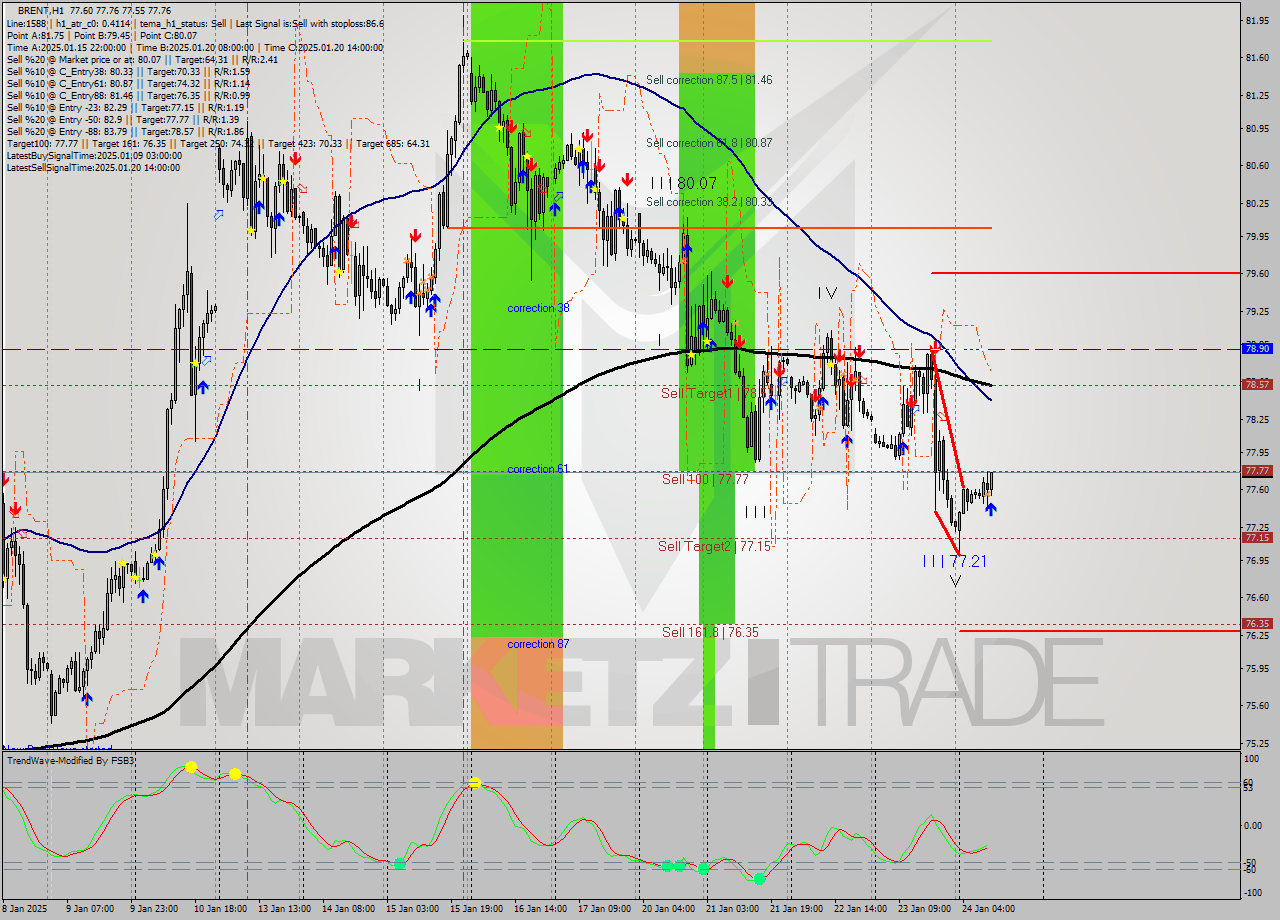This screenshot has width=1280, height=920.
Task: Select the 'Sell 161.8 | 76.35' label
Action: 710,632
